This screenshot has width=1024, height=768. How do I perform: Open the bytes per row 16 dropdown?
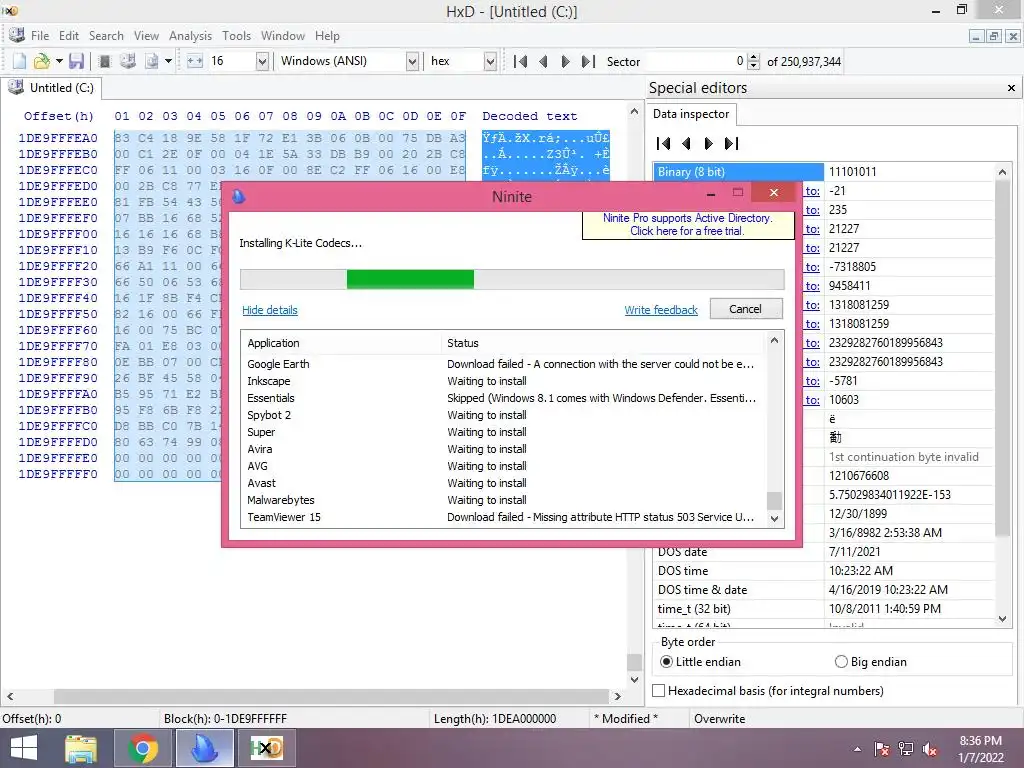pyautogui.click(x=263, y=61)
